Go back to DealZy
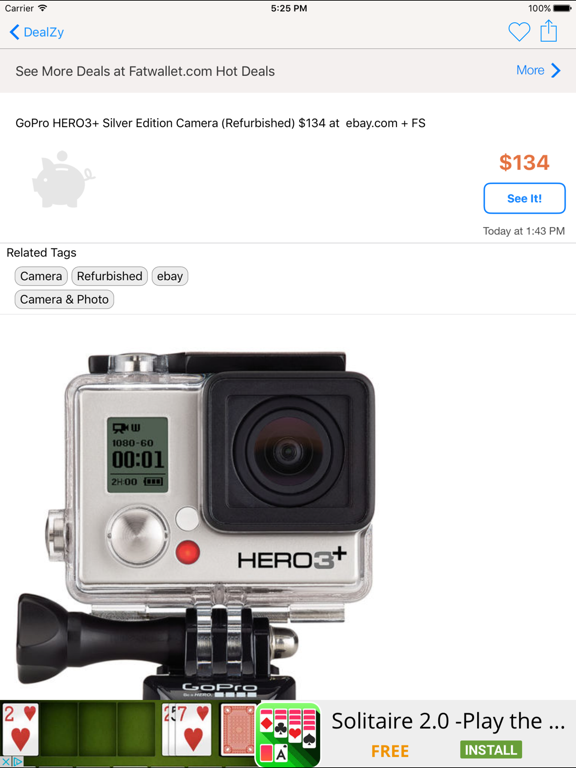 coord(44,32)
